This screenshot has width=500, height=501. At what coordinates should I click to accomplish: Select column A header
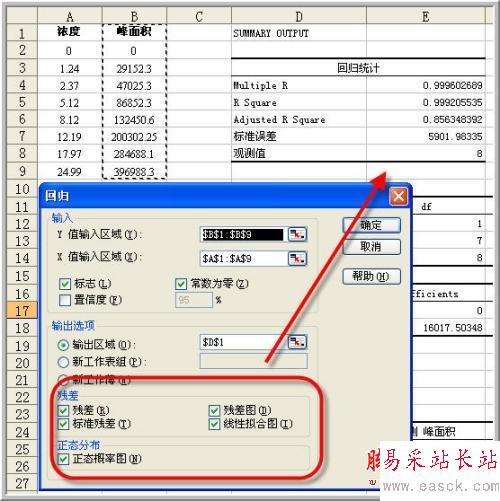pyautogui.click(x=70, y=16)
